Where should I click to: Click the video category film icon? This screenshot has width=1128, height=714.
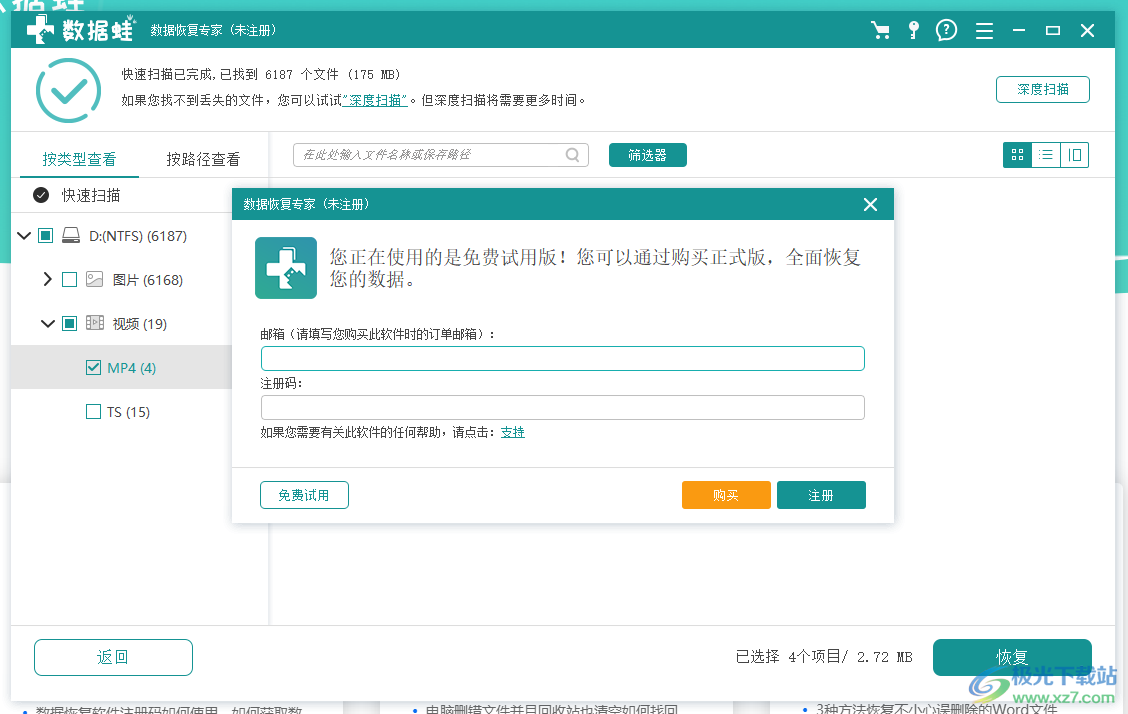click(95, 323)
